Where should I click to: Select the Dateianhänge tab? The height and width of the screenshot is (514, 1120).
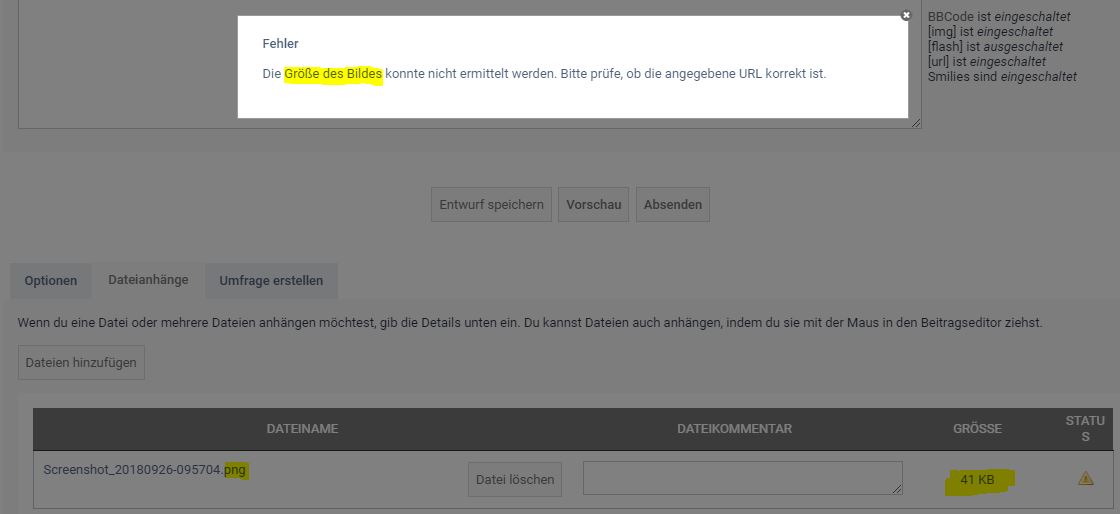click(x=148, y=280)
